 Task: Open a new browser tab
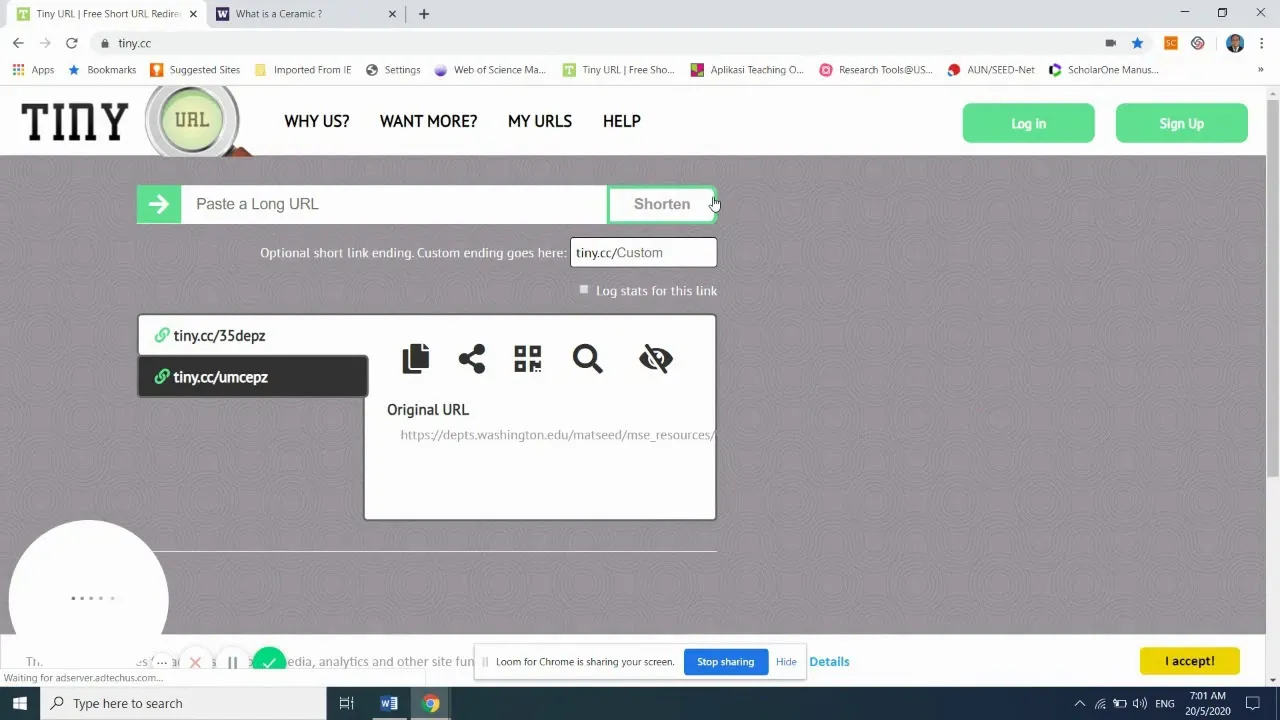tap(424, 14)
